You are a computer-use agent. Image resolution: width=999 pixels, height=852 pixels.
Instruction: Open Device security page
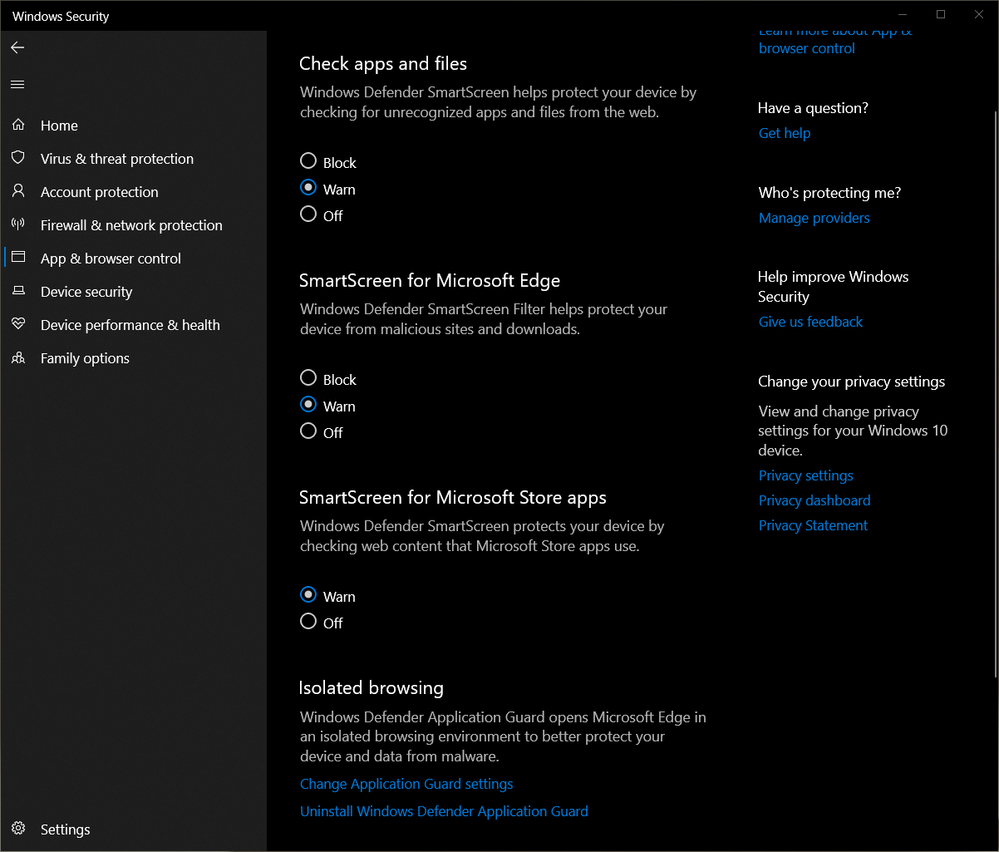pos(87,292)
